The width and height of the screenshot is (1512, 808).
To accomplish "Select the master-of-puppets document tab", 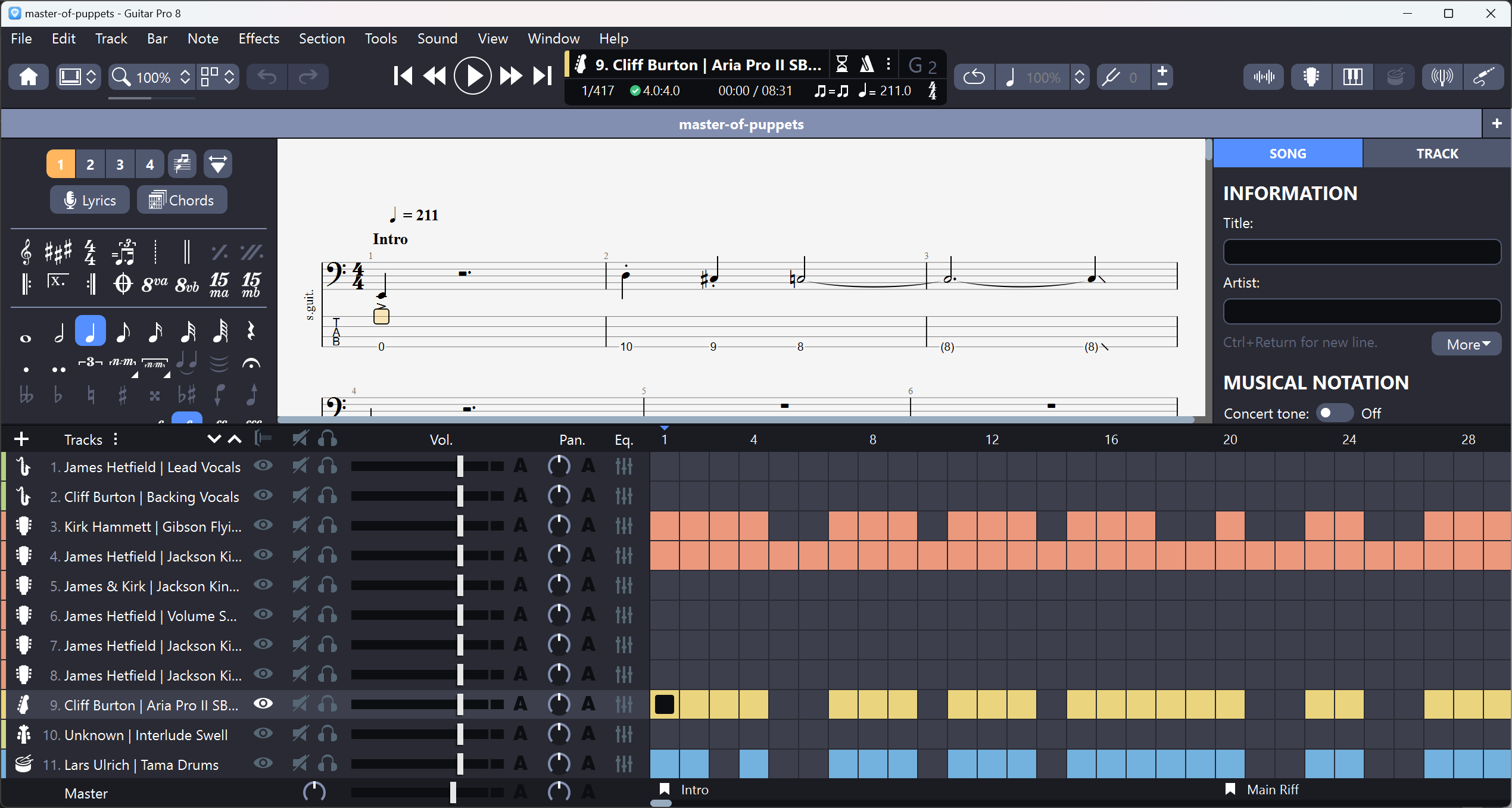I will click(x=741, y=124).
